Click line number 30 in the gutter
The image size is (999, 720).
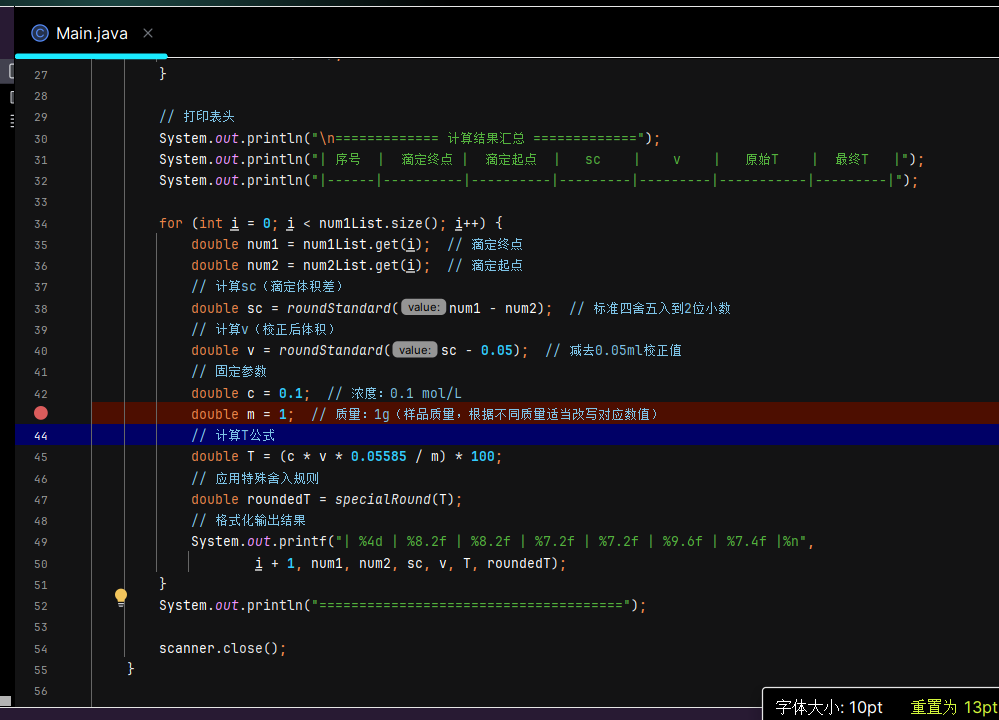(41, 139)
